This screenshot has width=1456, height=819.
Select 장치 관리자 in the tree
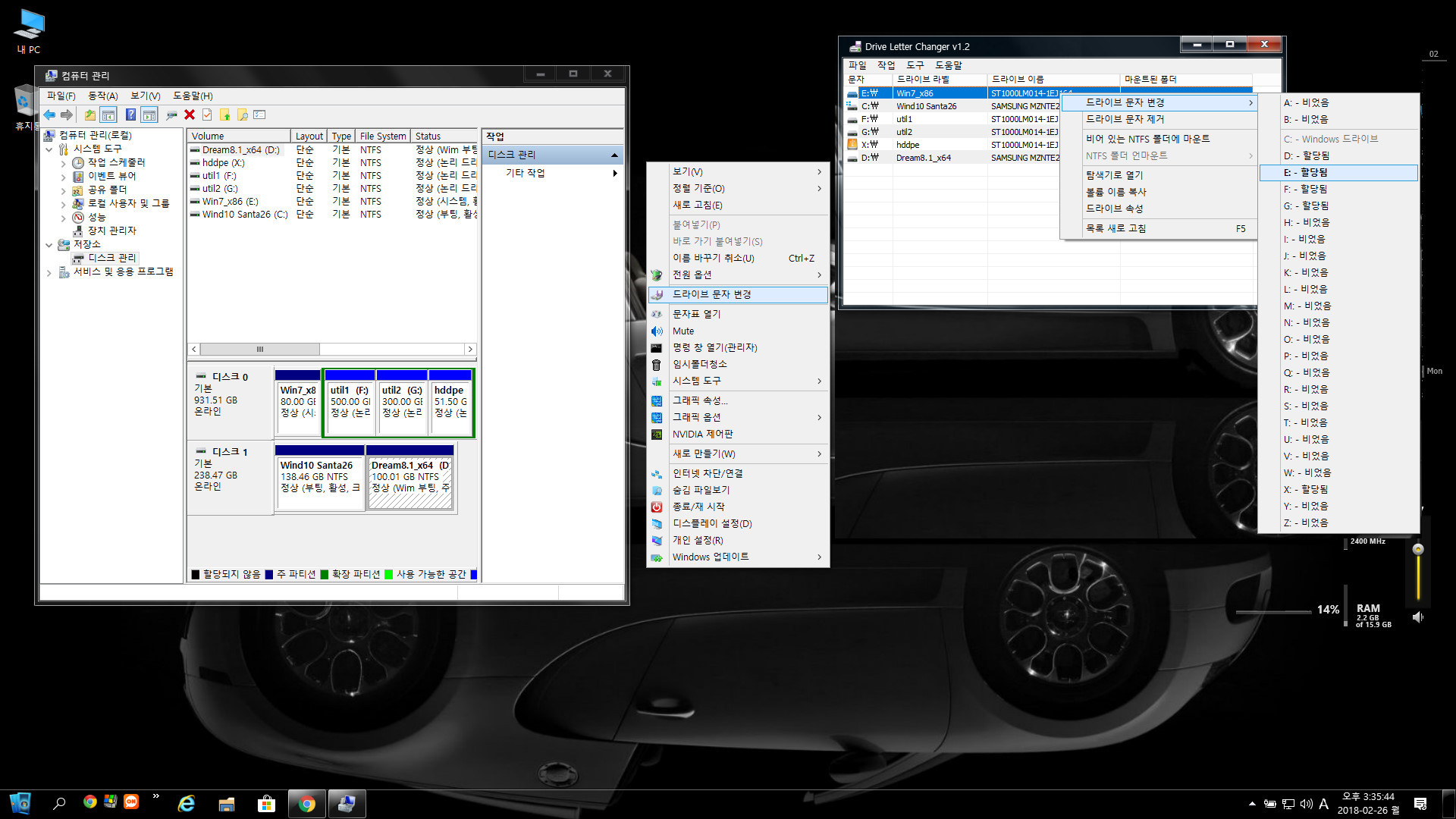click(111, 231)
